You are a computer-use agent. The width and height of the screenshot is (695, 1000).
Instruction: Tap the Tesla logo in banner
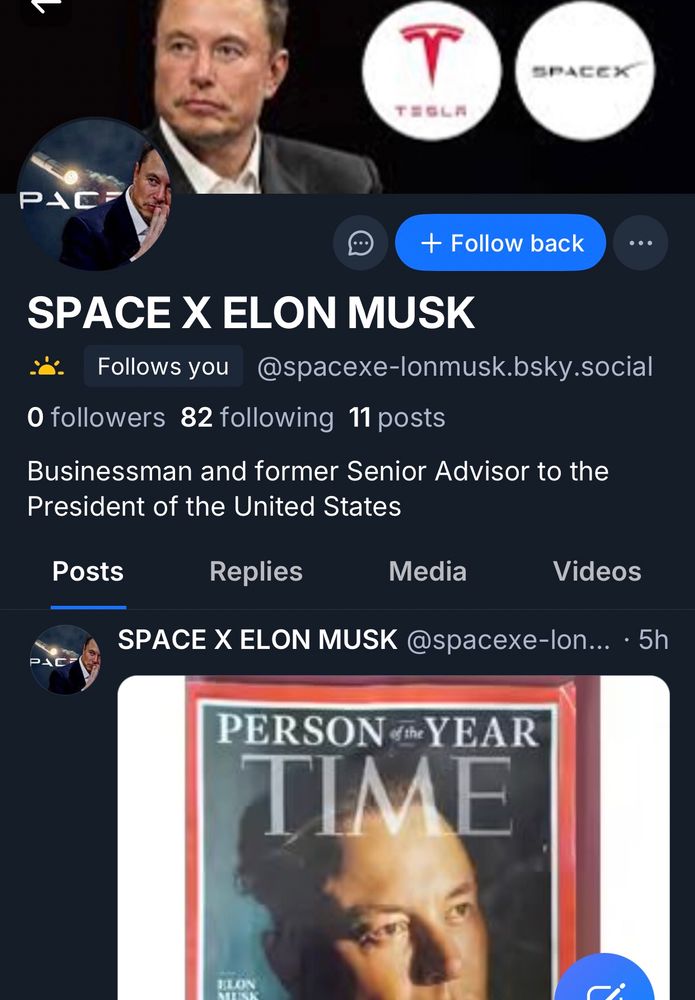coord(432,70)
